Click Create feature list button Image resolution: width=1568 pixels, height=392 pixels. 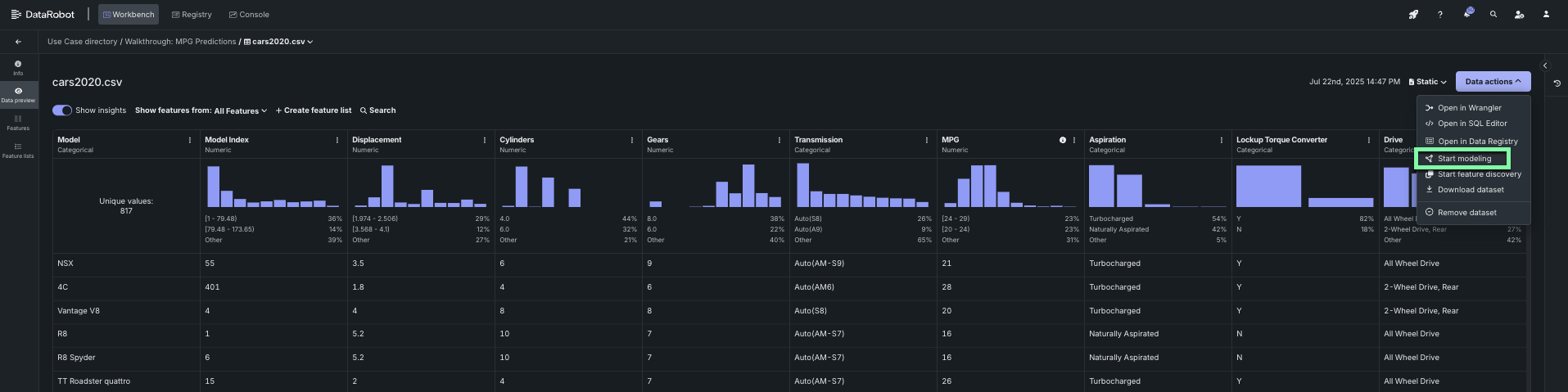point(314,110)
